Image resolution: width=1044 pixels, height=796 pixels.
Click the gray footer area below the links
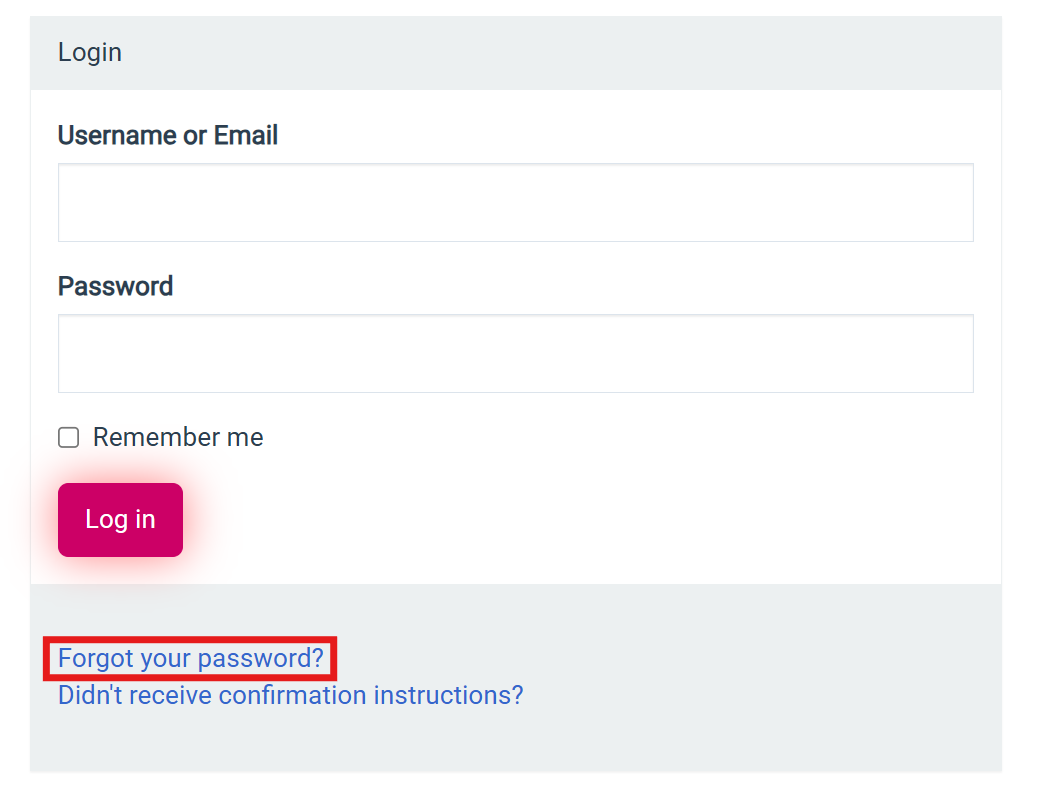coord(515,742)
